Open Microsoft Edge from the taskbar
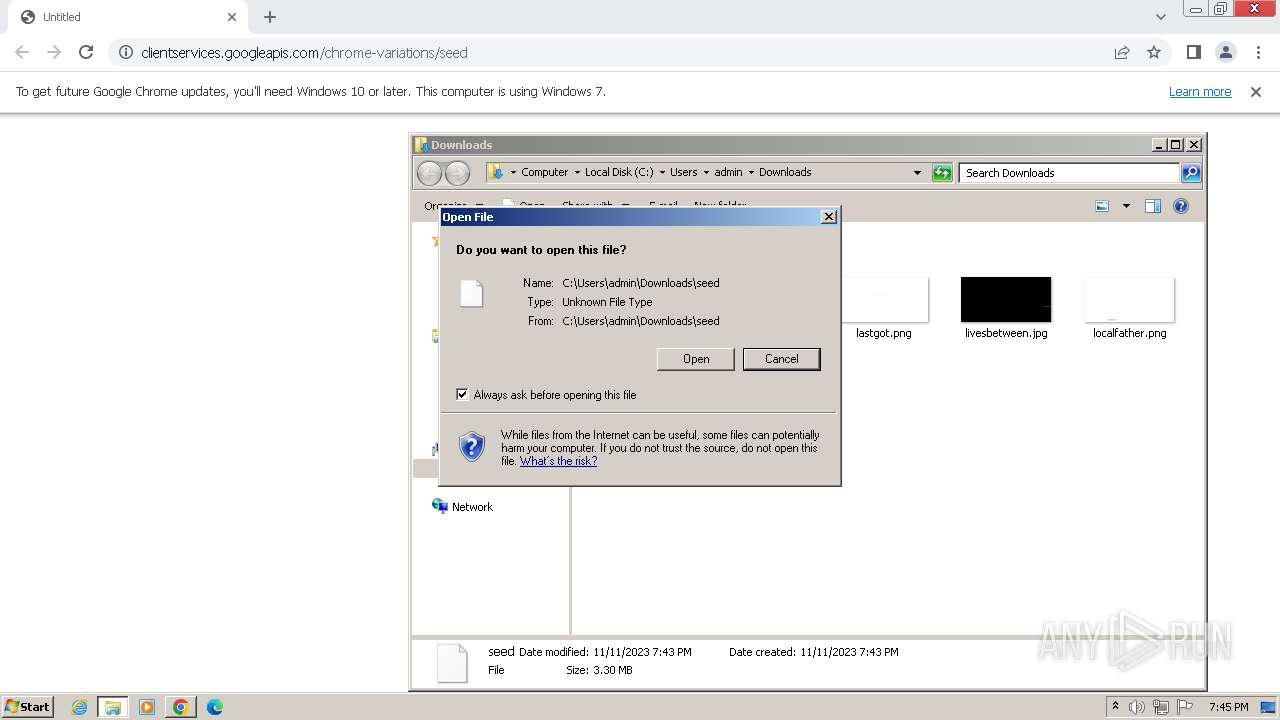This screenshot has height=720, width=1280. pyautogui.click(x=214, y=707)
